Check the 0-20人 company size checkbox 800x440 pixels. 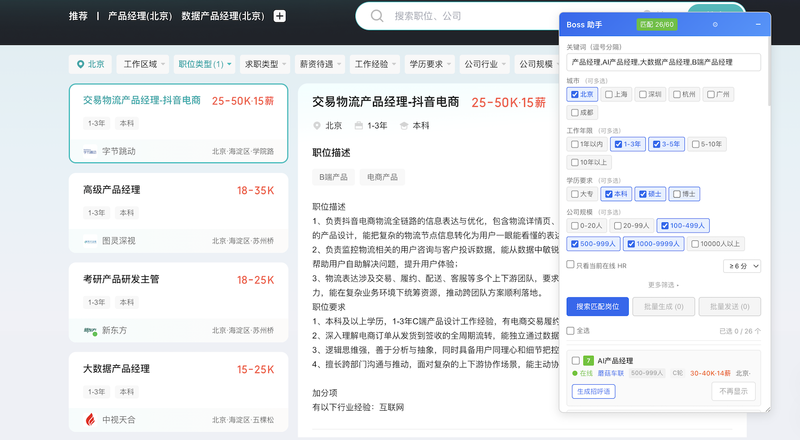[x=575, y=226]
